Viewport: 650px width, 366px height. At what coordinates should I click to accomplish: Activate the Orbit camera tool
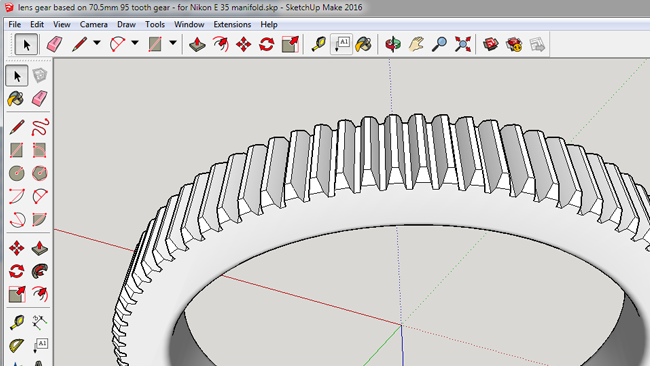[x=393, y=44]
